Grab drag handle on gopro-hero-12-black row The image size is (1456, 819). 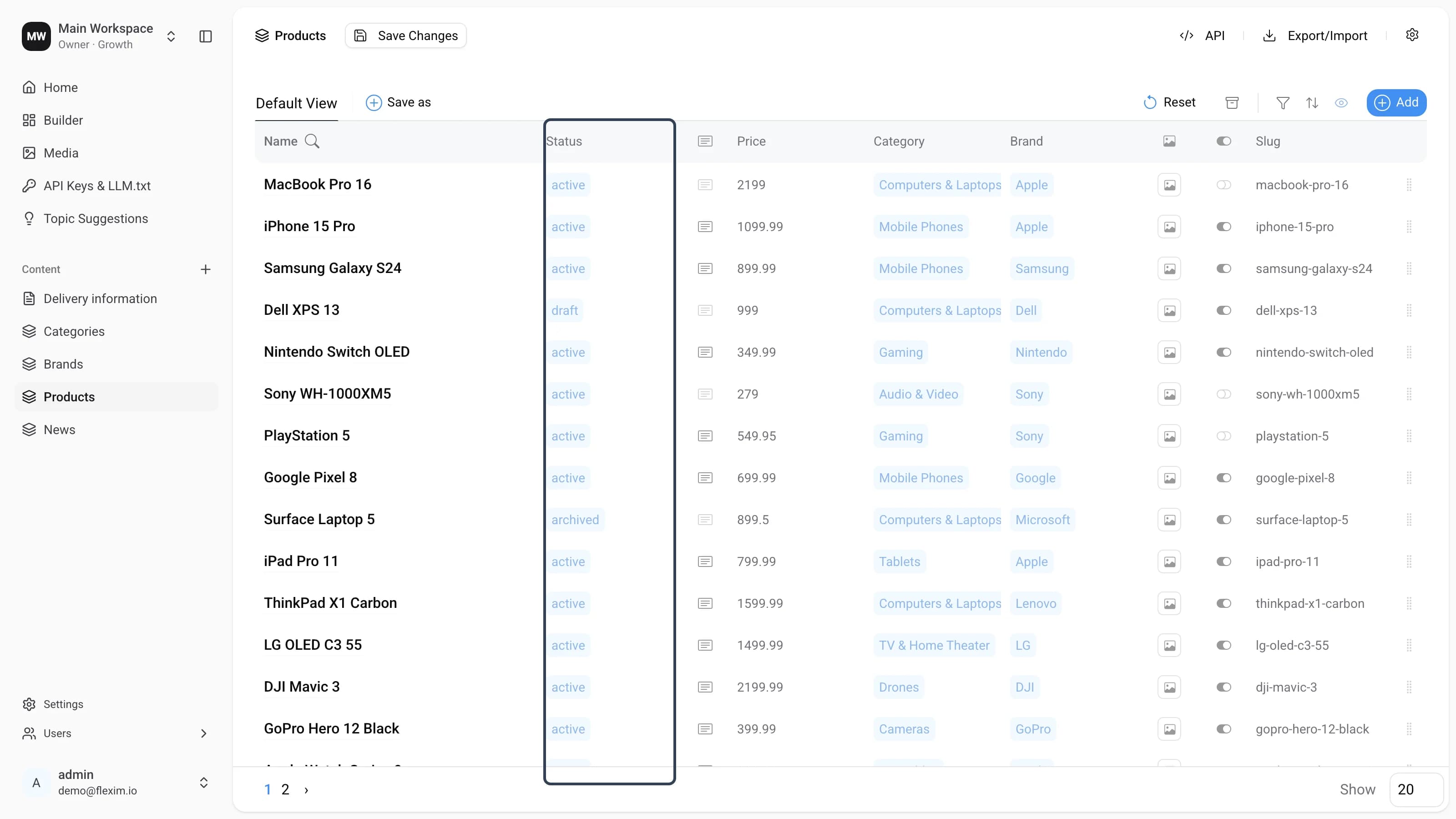(1409, 728)
